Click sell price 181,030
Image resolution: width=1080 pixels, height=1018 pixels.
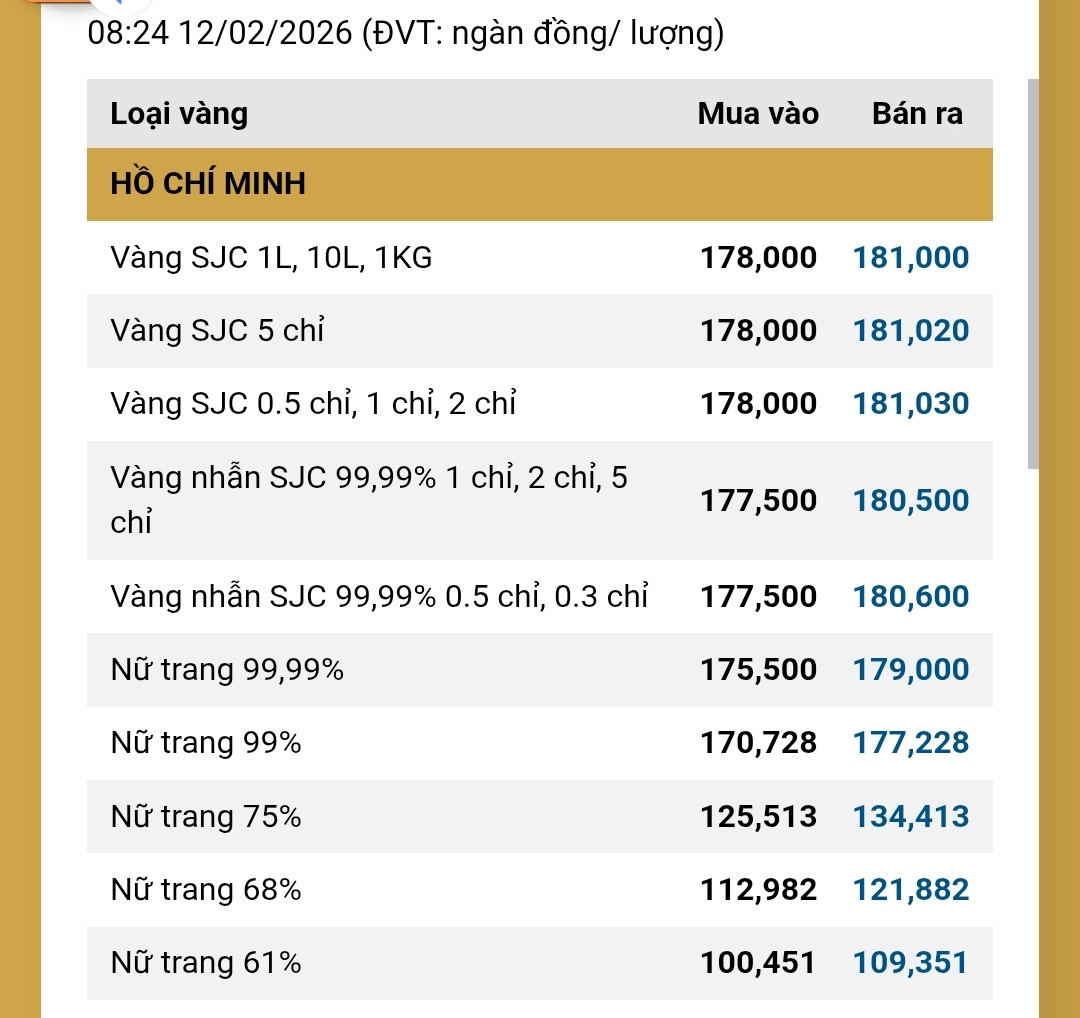click(910, 404)
